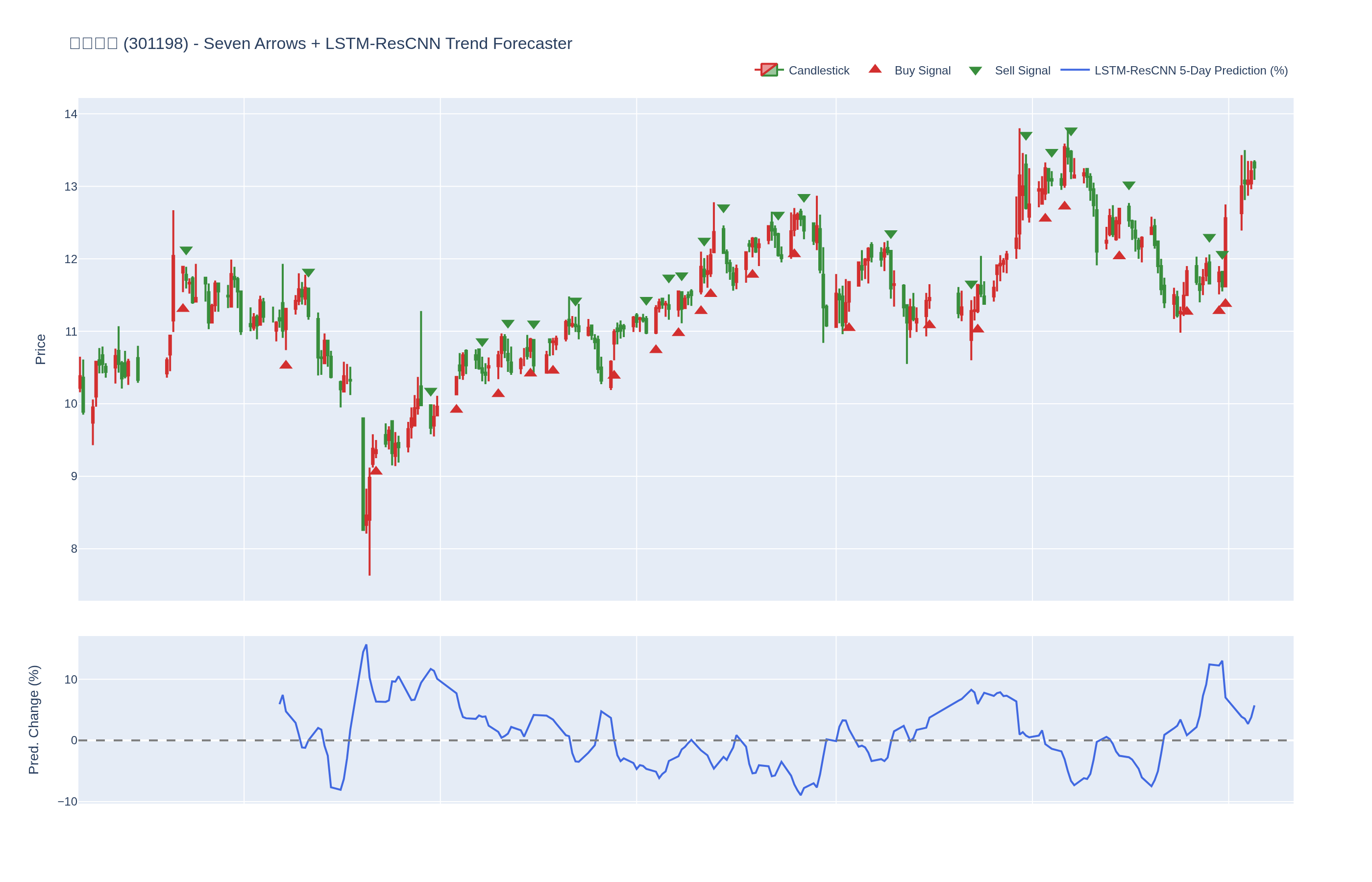
Task: Hide the Sell Signal trace via legend label
Action: click(x=1022, y=71)
